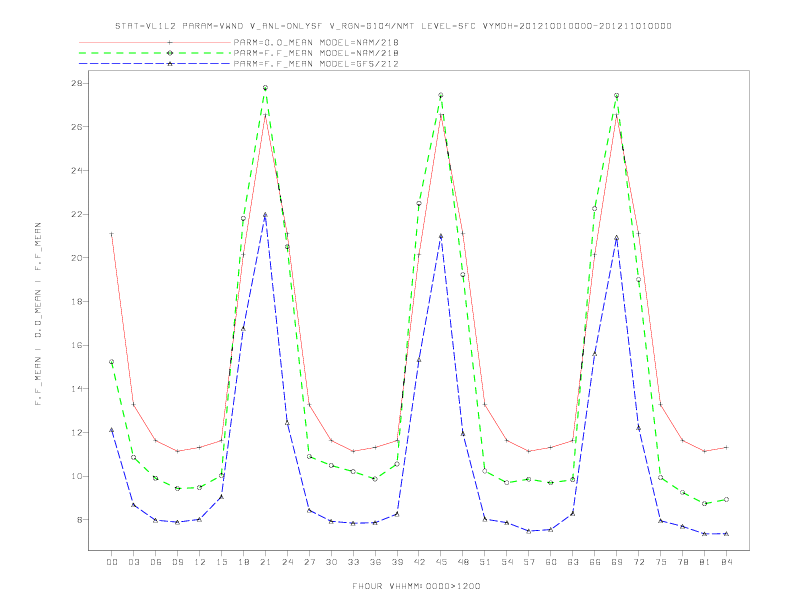The height and width of the screenshot is (612, 792).
Task: Click blue triangle marker at hour 84
Action: [x=726, y=533]
